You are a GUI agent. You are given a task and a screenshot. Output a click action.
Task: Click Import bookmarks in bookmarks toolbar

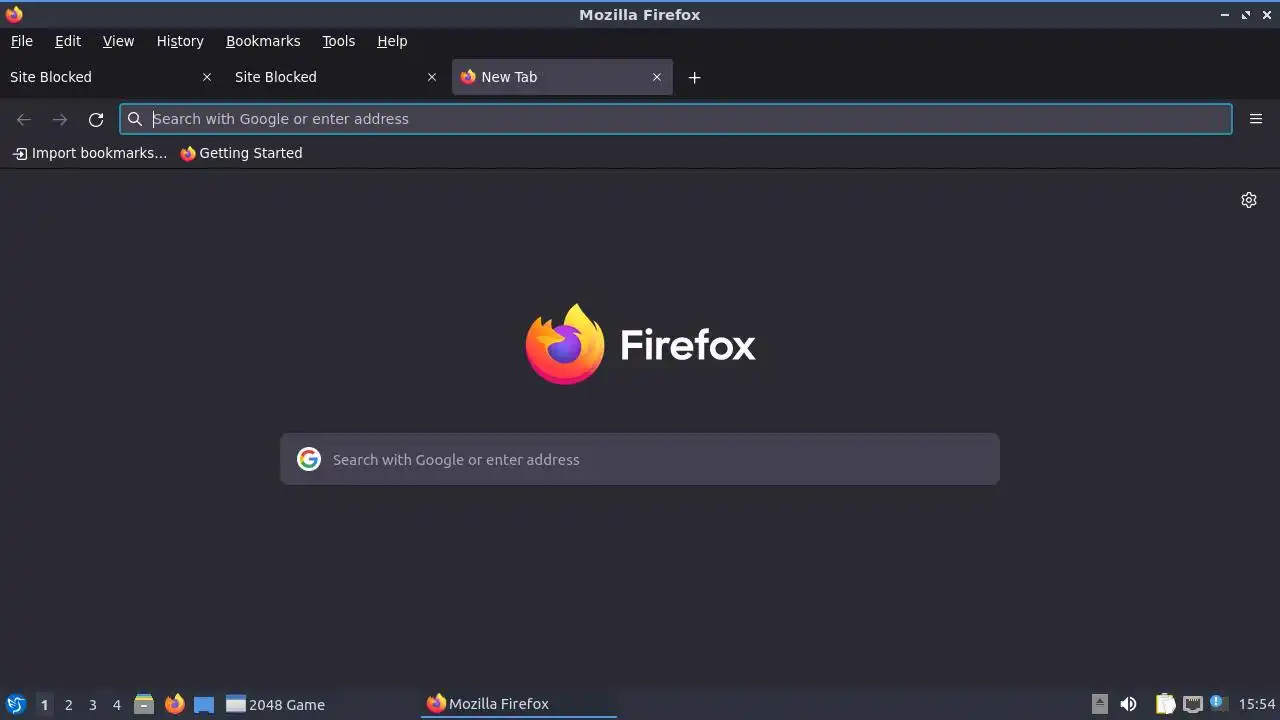90,153
